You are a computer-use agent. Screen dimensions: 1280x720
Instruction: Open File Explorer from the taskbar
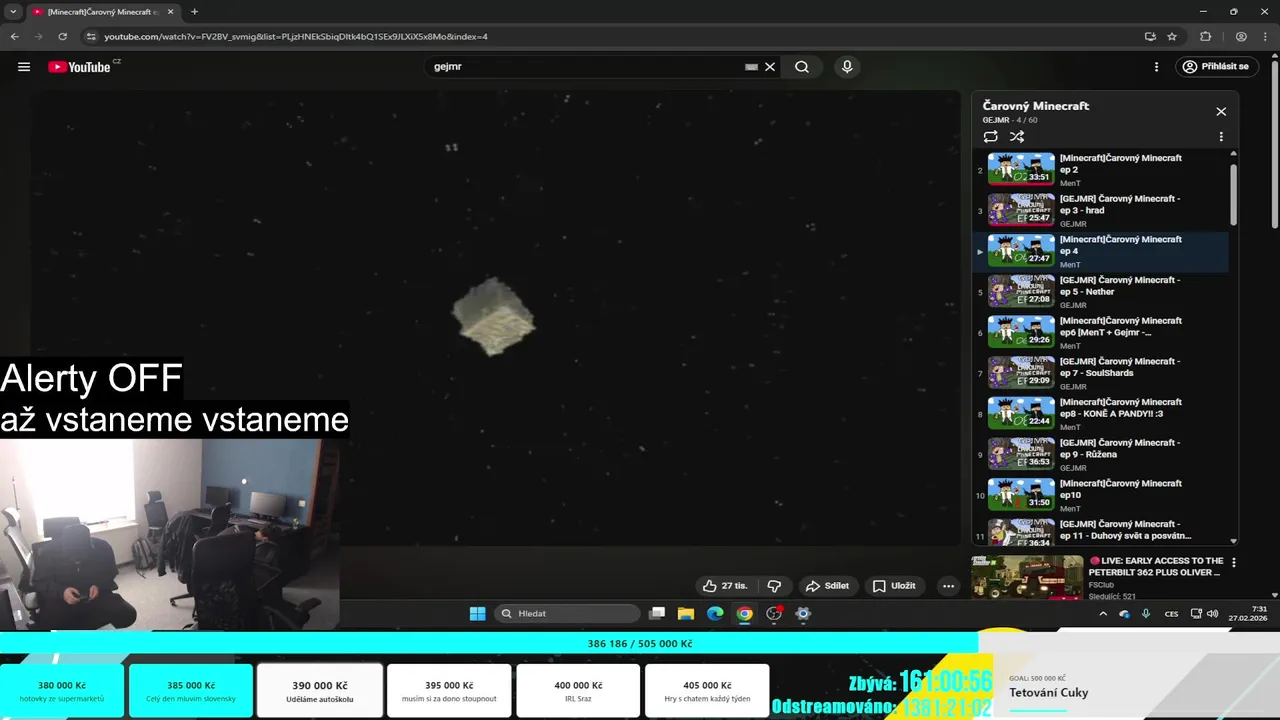[x=686, y=613]
